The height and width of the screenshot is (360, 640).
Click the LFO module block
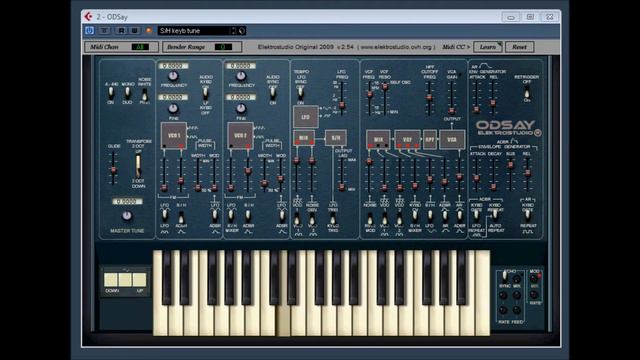pos(305,117)
